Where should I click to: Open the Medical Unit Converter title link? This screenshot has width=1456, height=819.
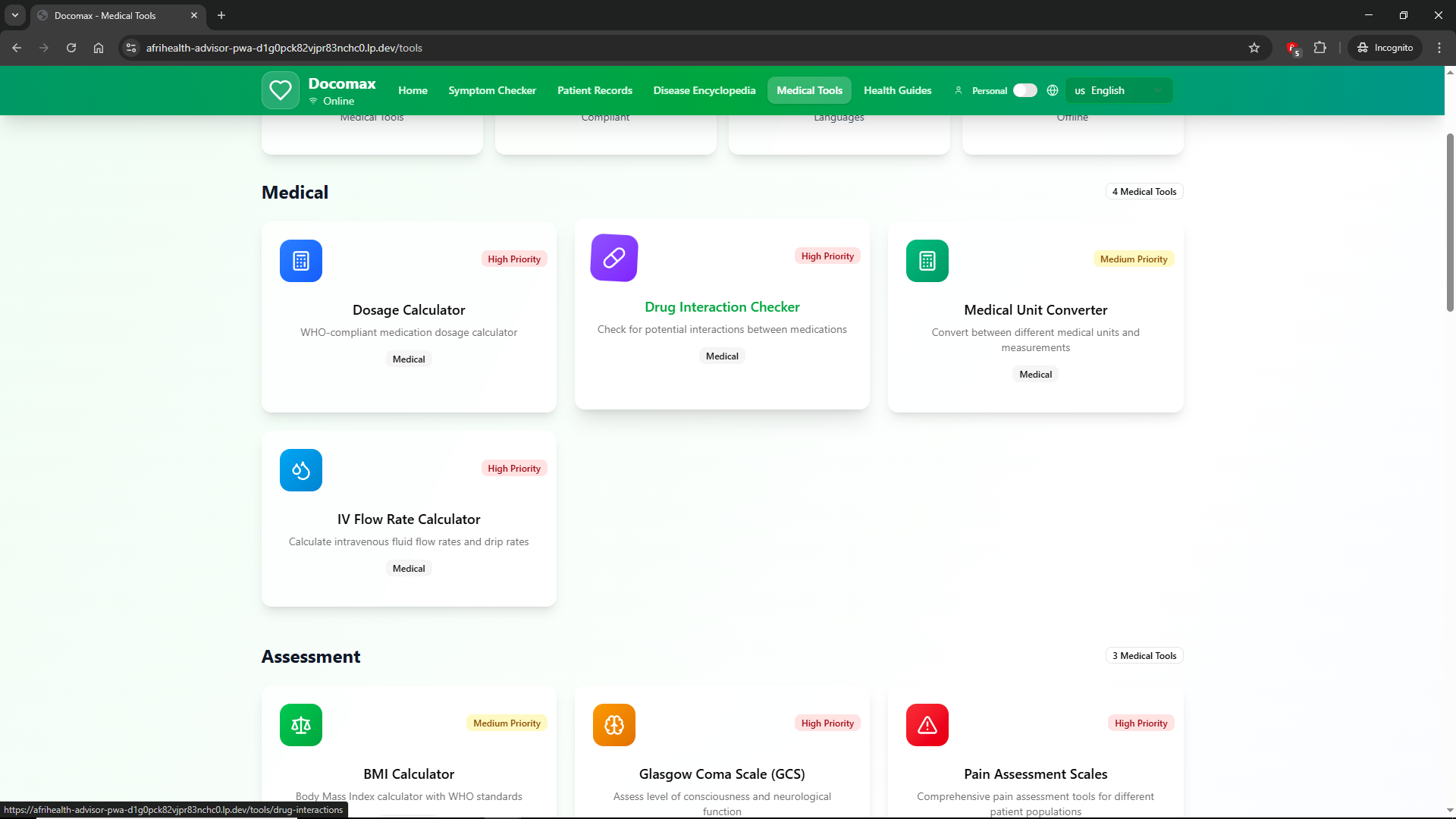1035,310
